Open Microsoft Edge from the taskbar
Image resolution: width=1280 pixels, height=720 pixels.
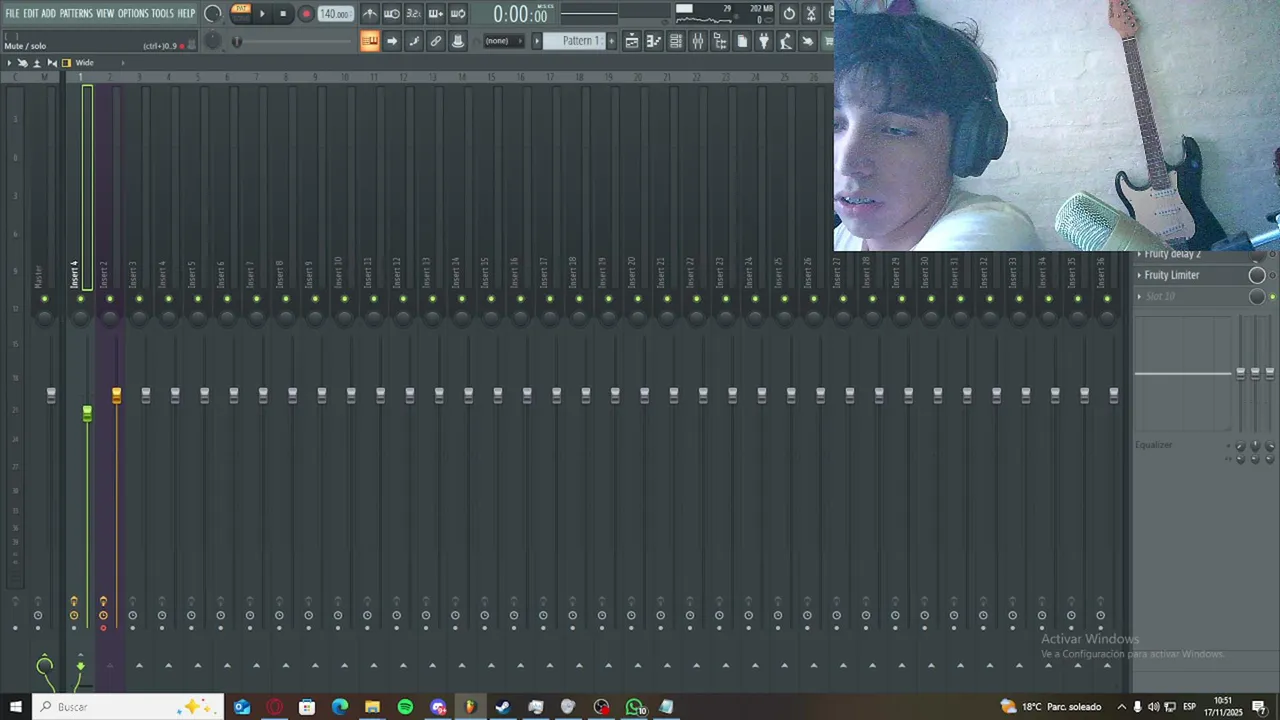(x=340, y=707)
